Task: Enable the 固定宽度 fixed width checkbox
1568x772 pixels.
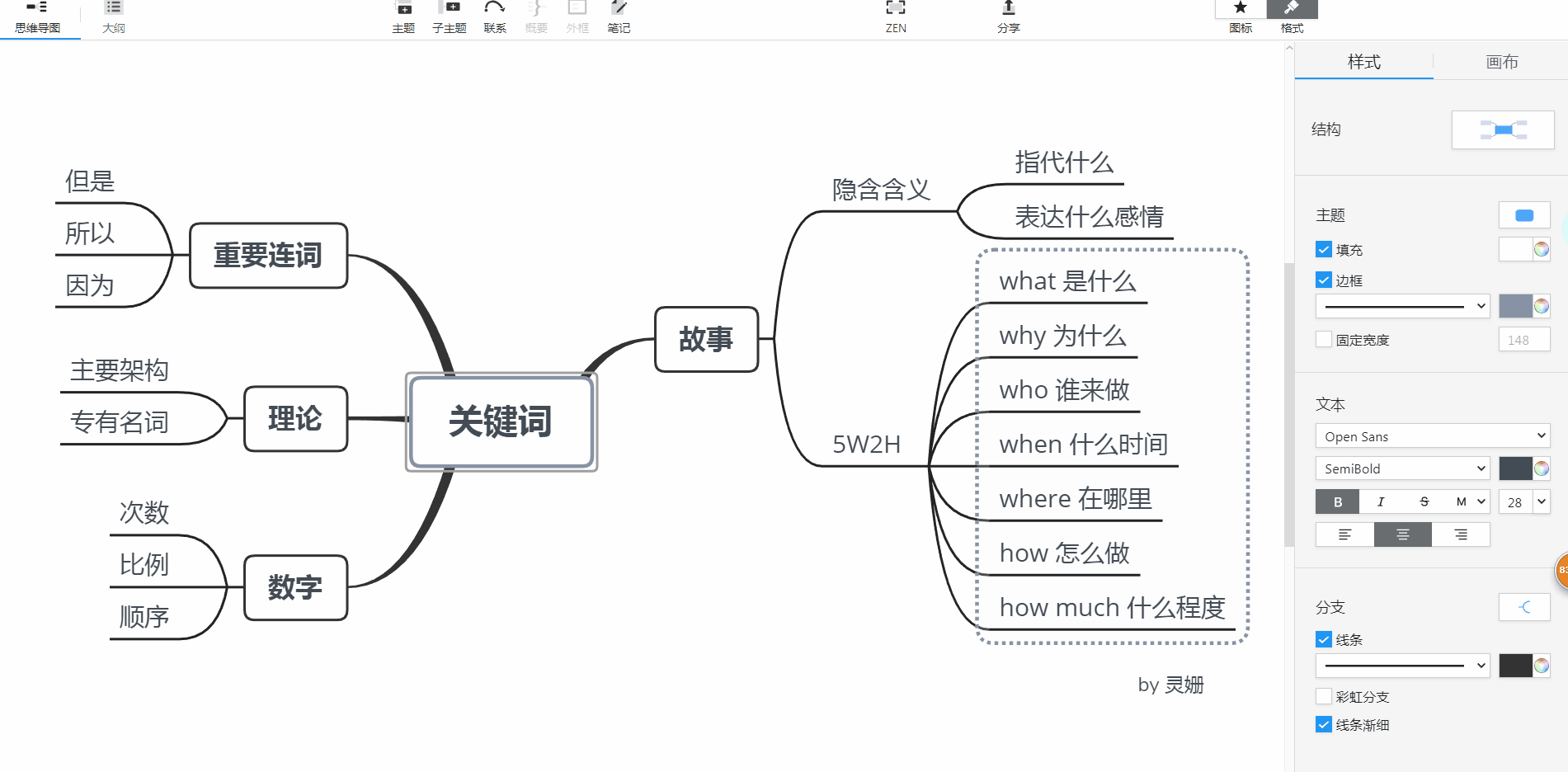Action: pos(1324,339)
